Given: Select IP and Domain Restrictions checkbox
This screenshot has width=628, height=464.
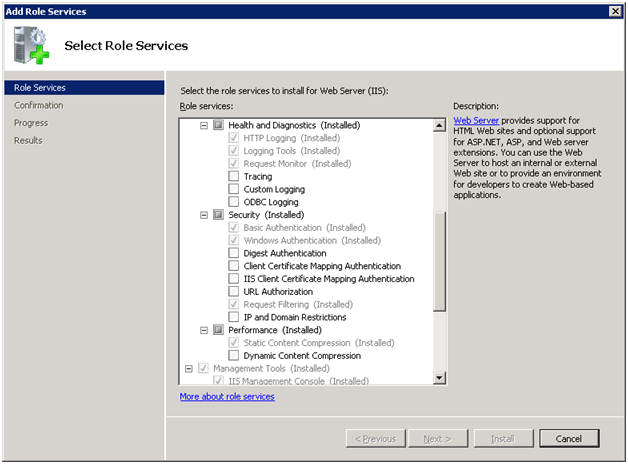Looking at the screenshot, I should 234,317.
